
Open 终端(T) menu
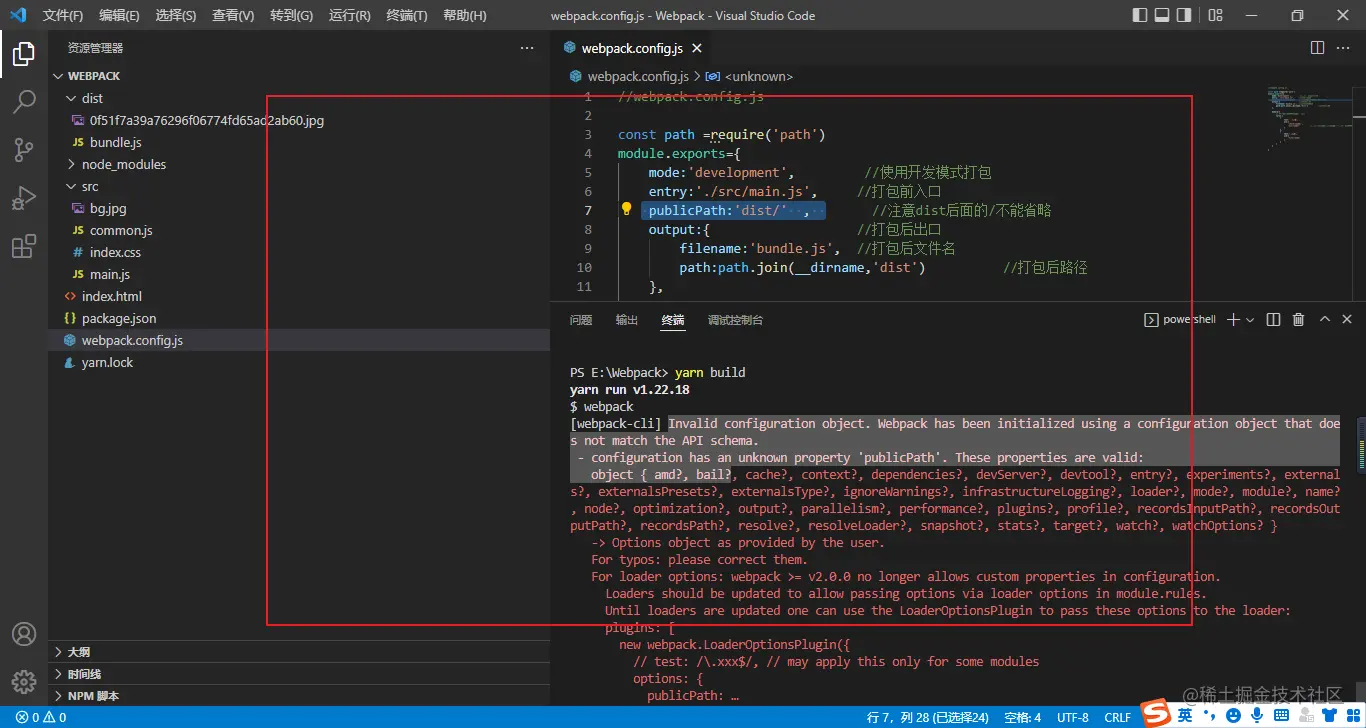pyautogui.click(x=406, y=16)
